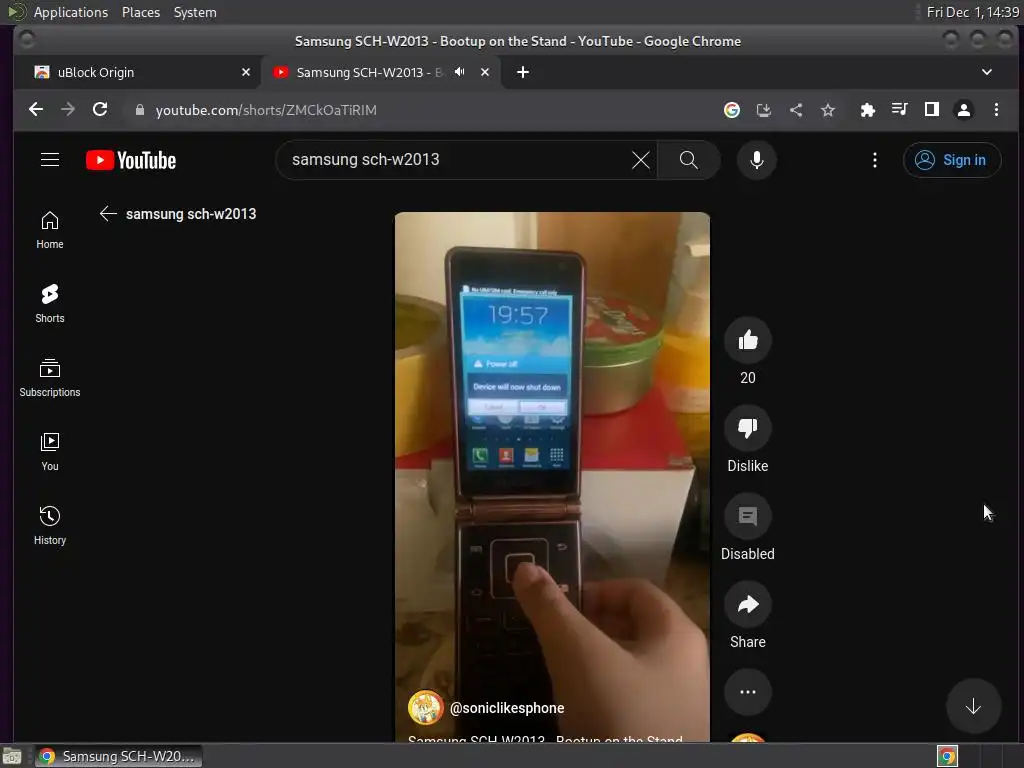This screenshot has height=768, width=1024.
Task: Go to YouTube home via logo
Action: coord(131,160)
